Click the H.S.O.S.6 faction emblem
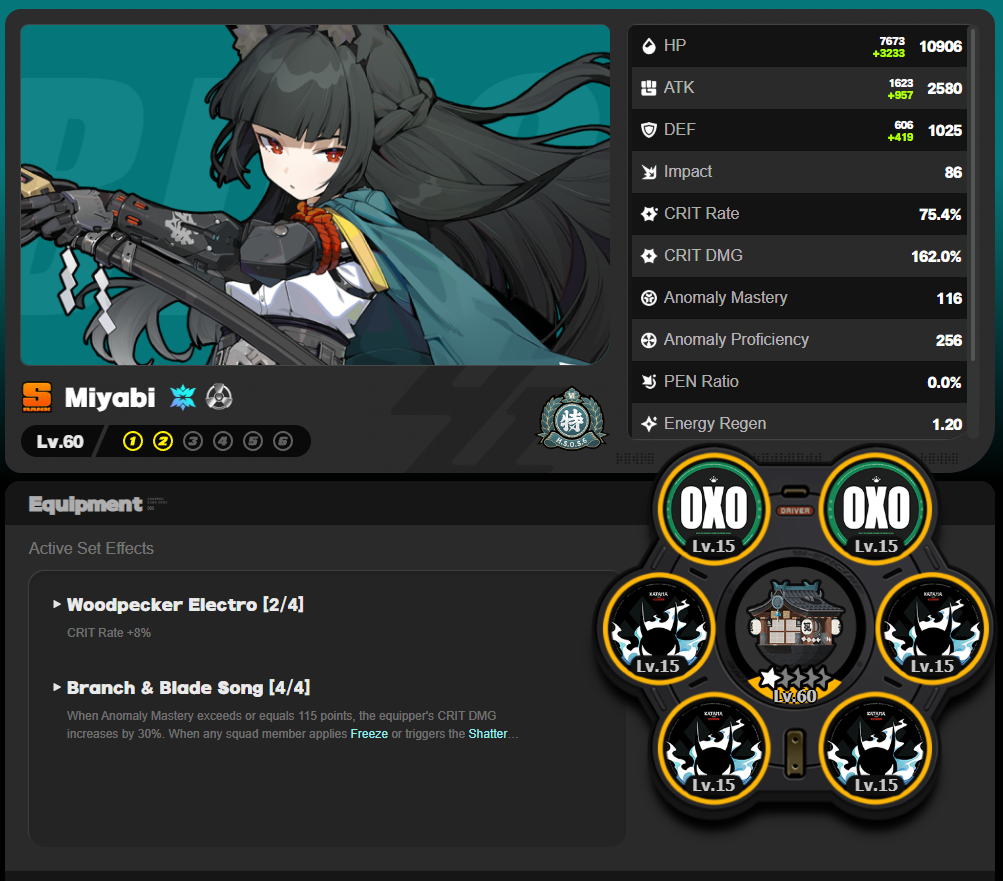 tap(571, 419)
